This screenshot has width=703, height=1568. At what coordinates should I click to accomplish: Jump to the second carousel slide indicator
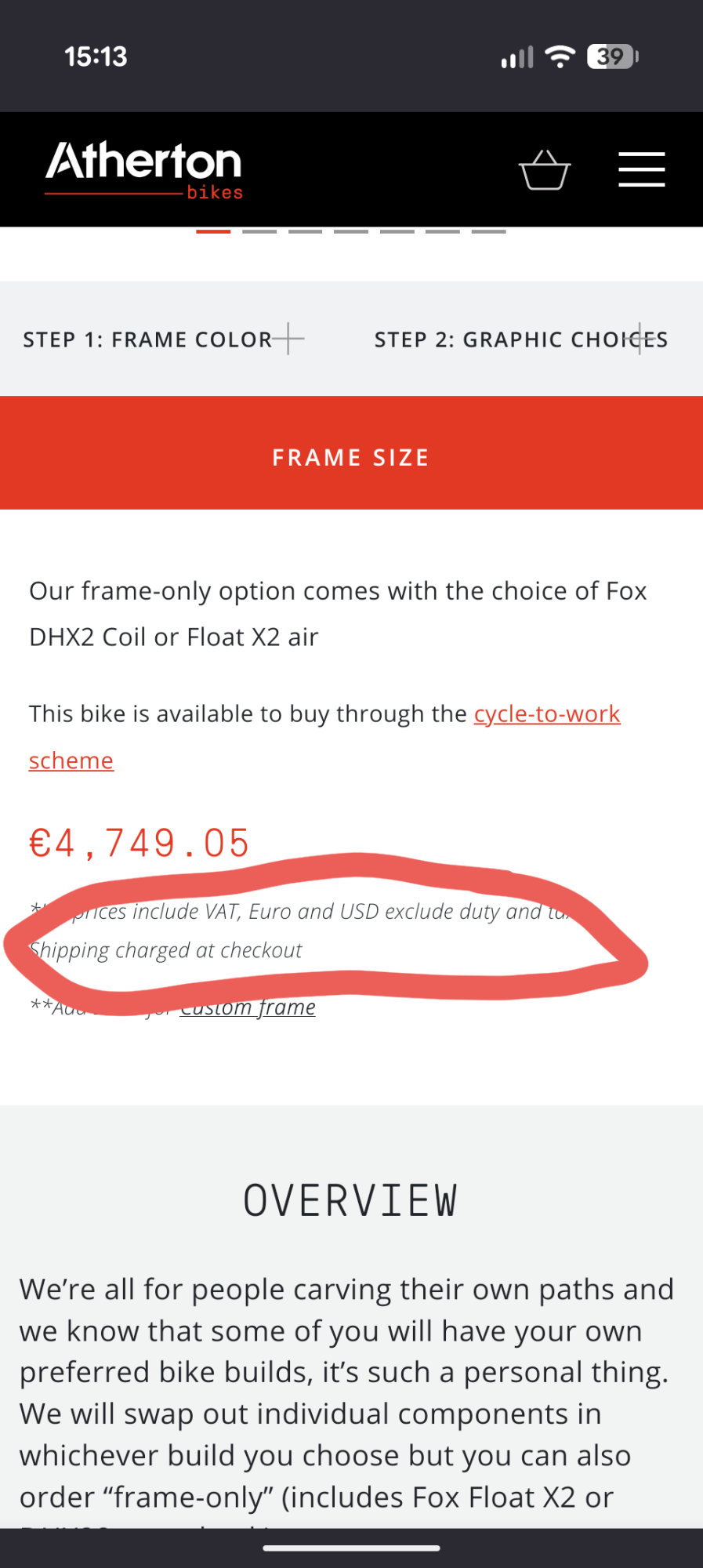coord(259,232)
